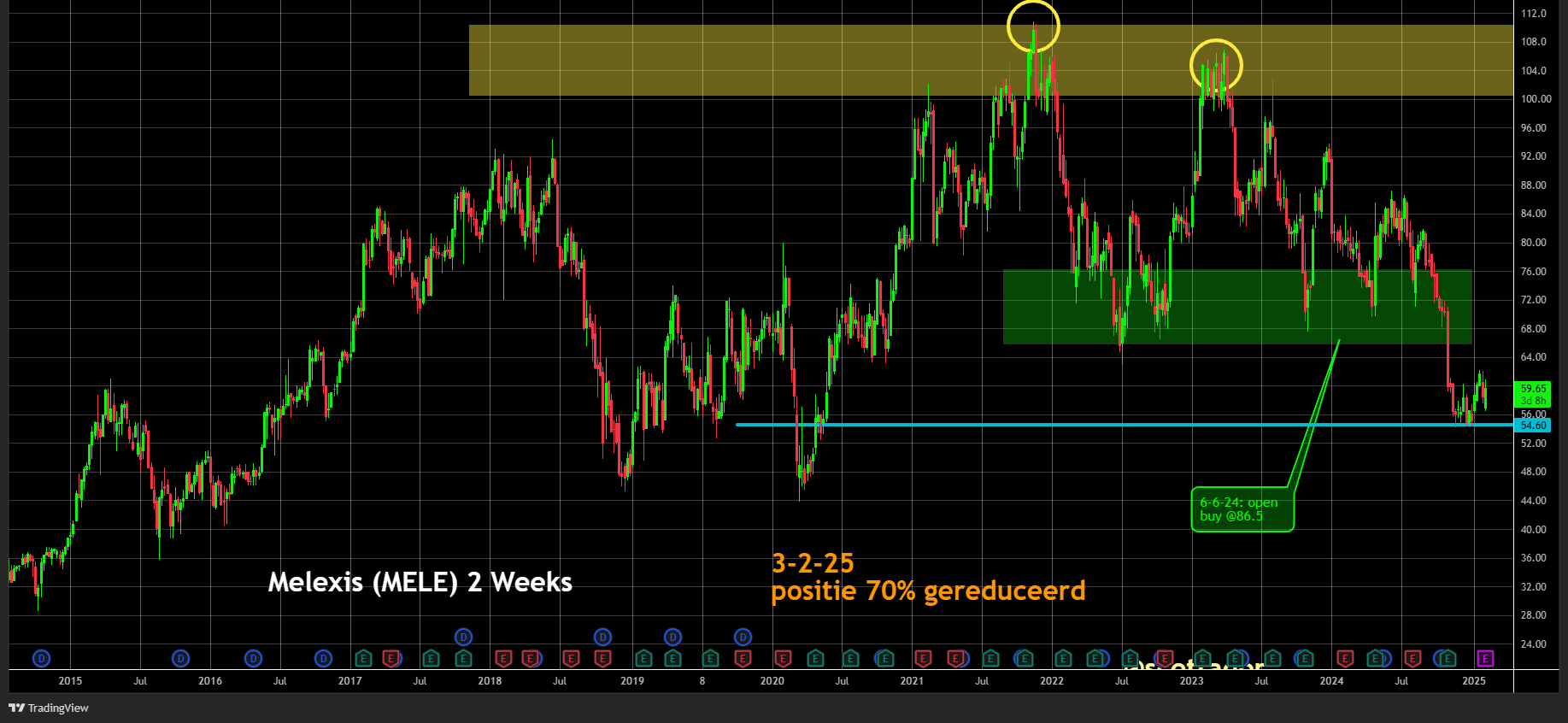Click the 24.00 price axis label
This screenshot has height=723, width=1568.
pyautogui.click(x=1533, y=644)
